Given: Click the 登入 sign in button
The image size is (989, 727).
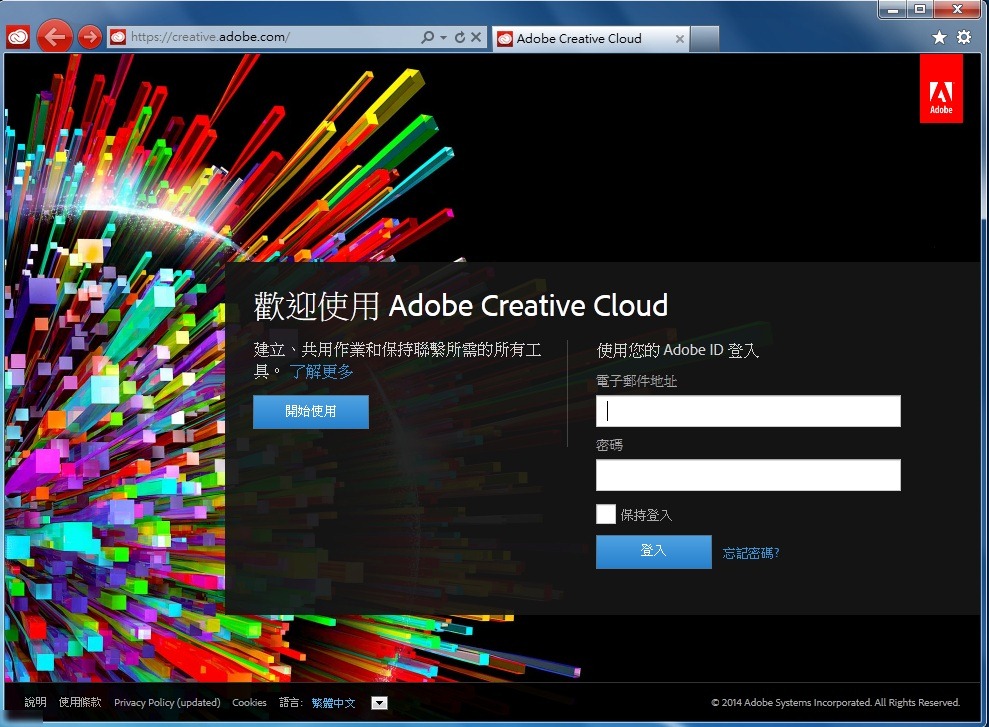Looking at the screenshot, I should [x=653, y=552].
